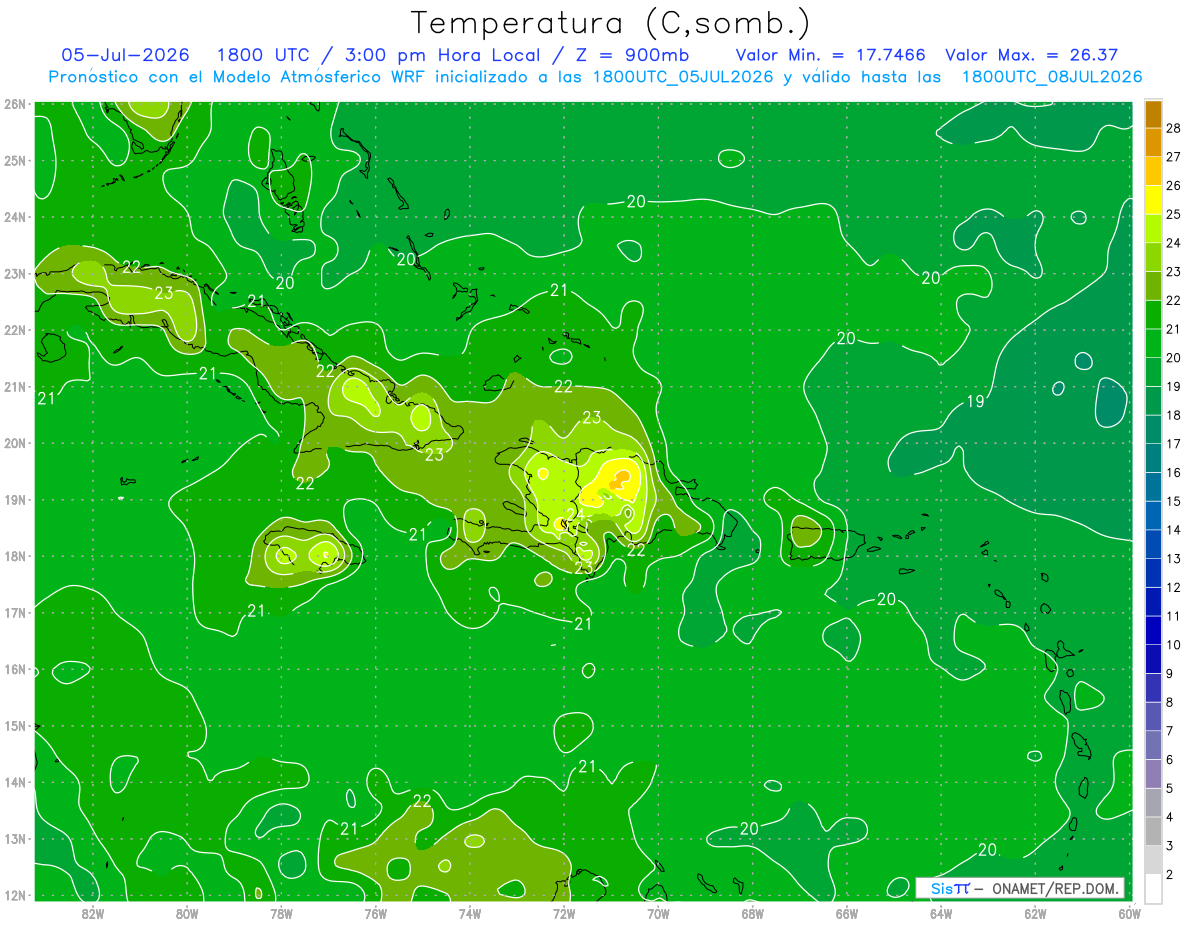This screenshot has height=927, width=1200.
Task: Pick the purple legend swatch between 6 and 7
Action: point(1153,745)
